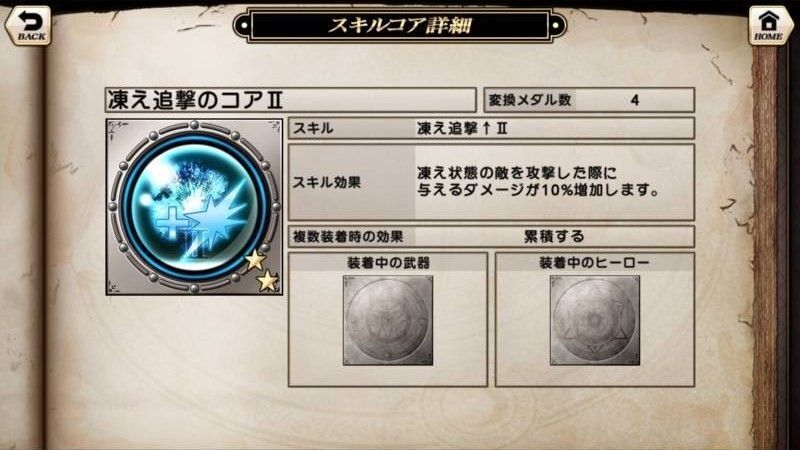Screen dimensions: 800x450
Task: Click the 累積する stacking value
Action: coord(554,237)
